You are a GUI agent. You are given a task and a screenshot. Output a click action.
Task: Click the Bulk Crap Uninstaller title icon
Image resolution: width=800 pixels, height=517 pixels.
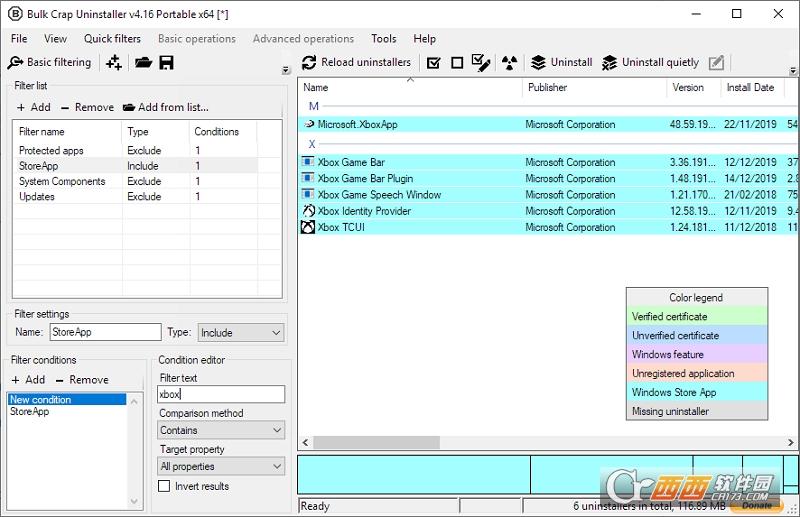click(x=15, y=14)
